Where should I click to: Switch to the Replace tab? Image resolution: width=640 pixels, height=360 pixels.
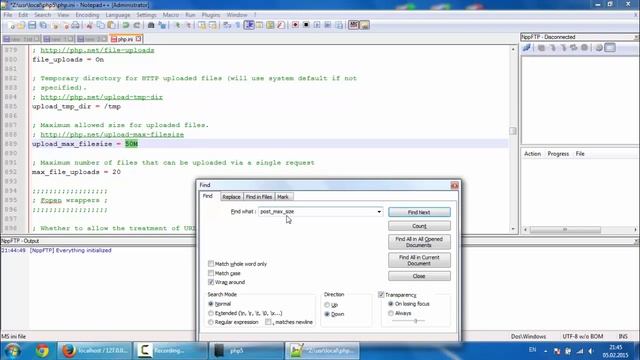(231, 197)
